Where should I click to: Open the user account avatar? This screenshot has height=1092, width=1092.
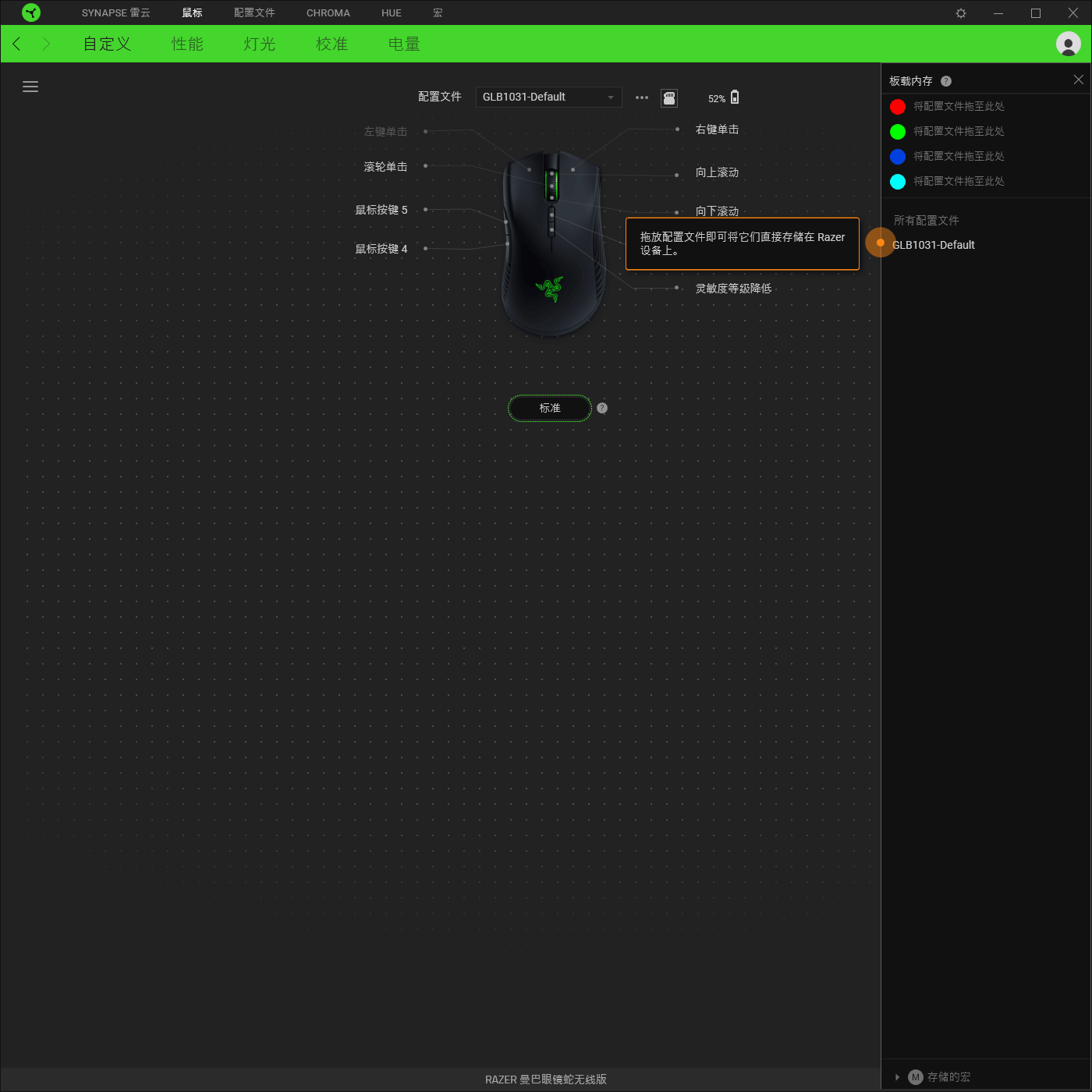(1068, 44)
